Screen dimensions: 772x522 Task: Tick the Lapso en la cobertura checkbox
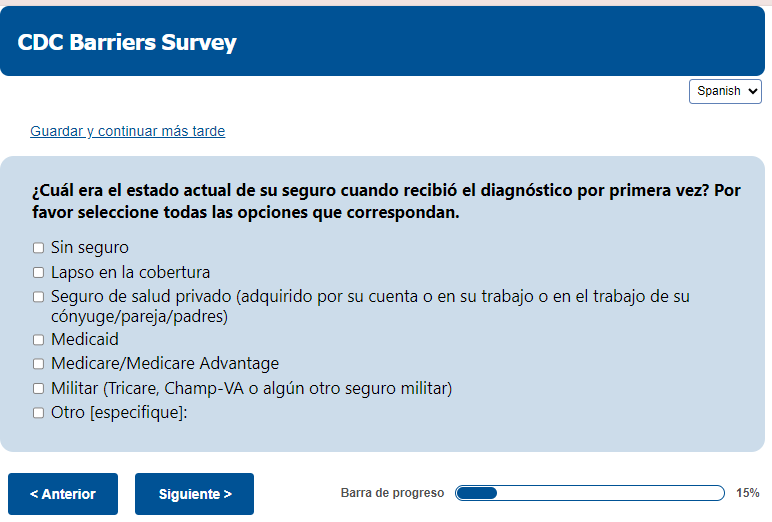(38, 272)
